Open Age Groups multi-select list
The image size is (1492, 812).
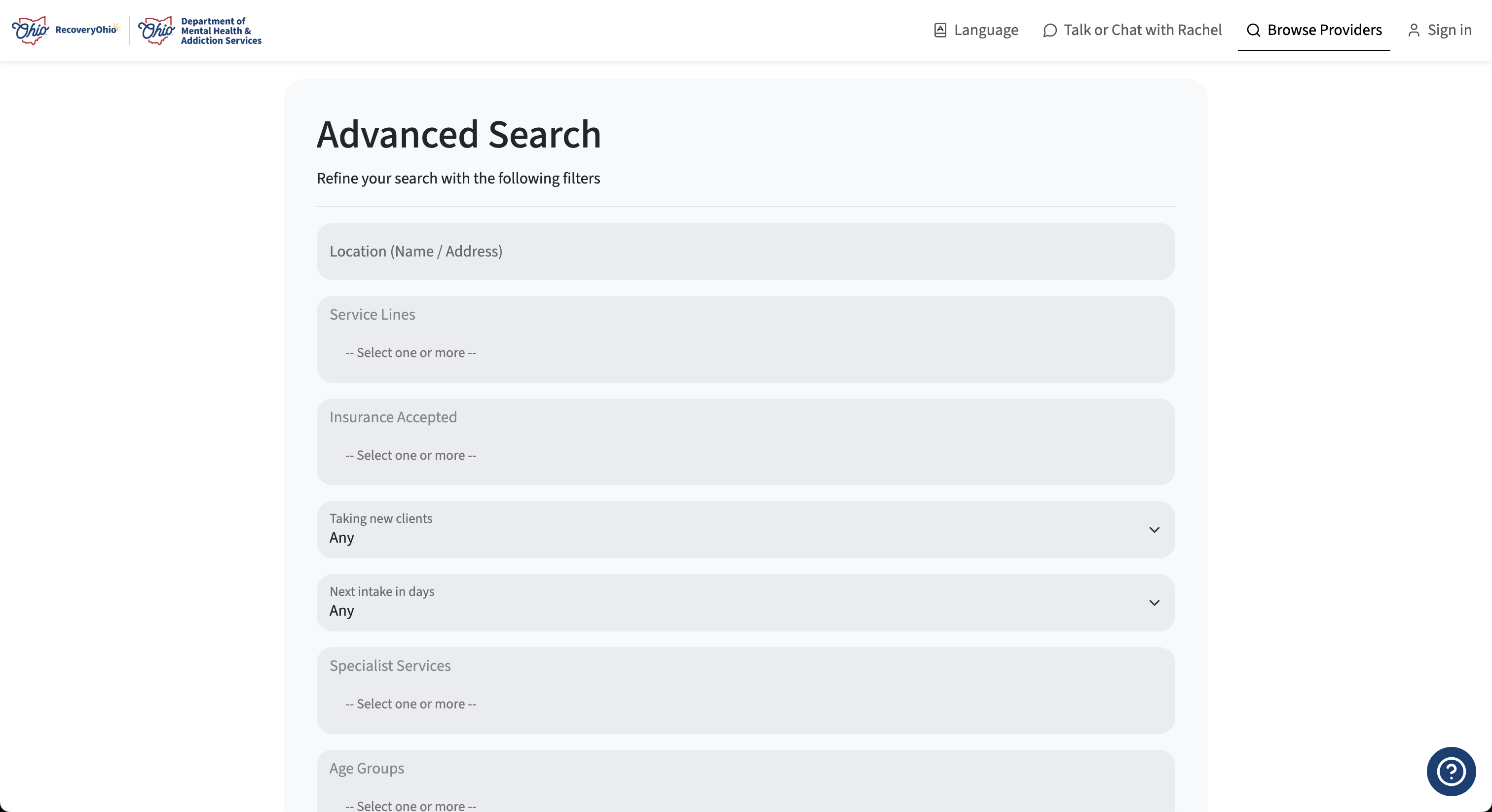[x=745, y=804]
